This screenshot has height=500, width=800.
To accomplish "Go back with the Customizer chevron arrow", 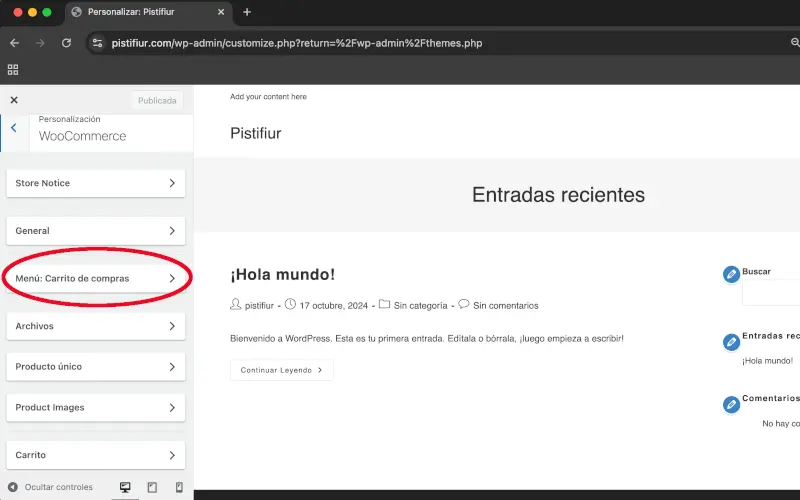I will click(x=14, y=128).
